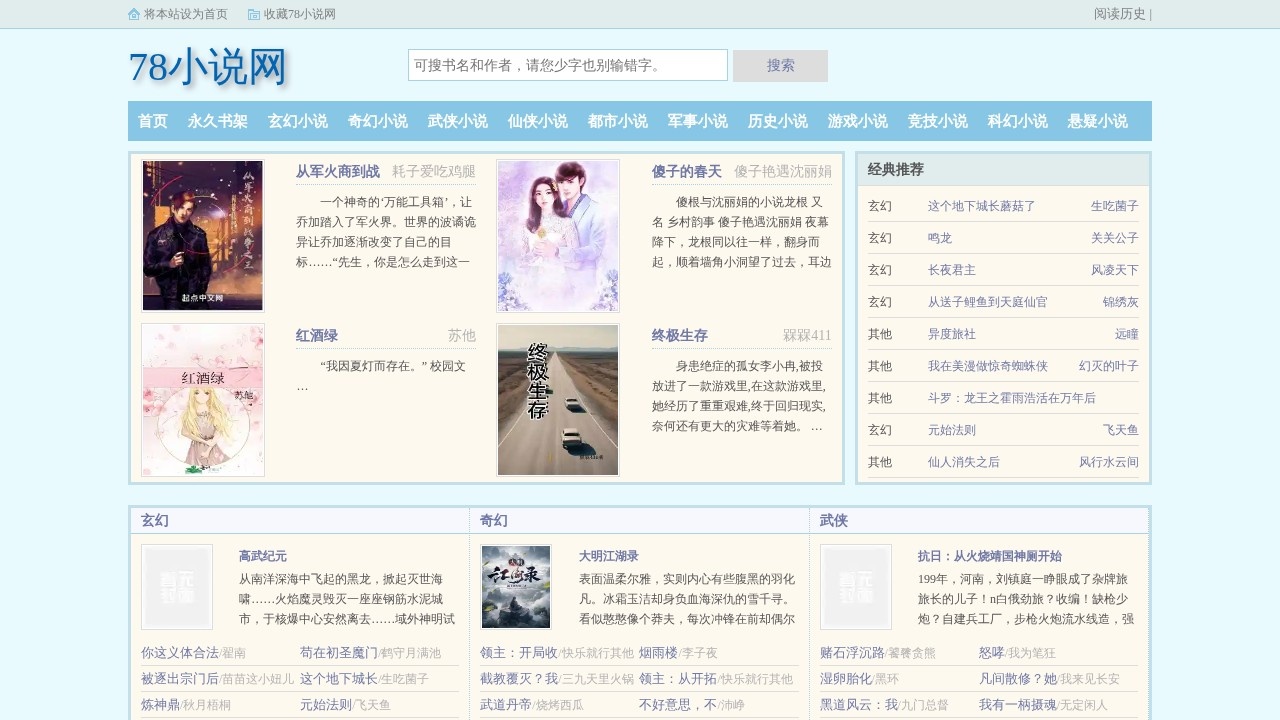Switch to the 武侠小说 navigation tab
This screenshot has height=720, width=1280.
point(456,121)
